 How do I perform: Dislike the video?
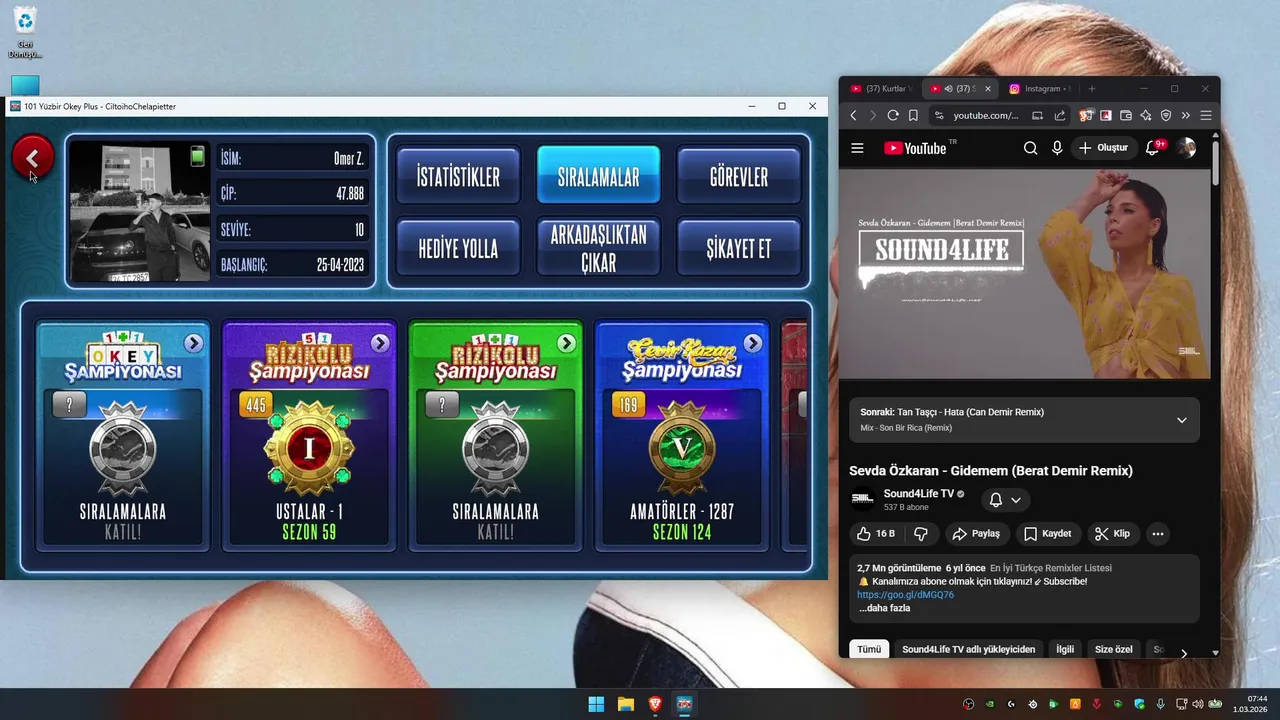[921, 534]
